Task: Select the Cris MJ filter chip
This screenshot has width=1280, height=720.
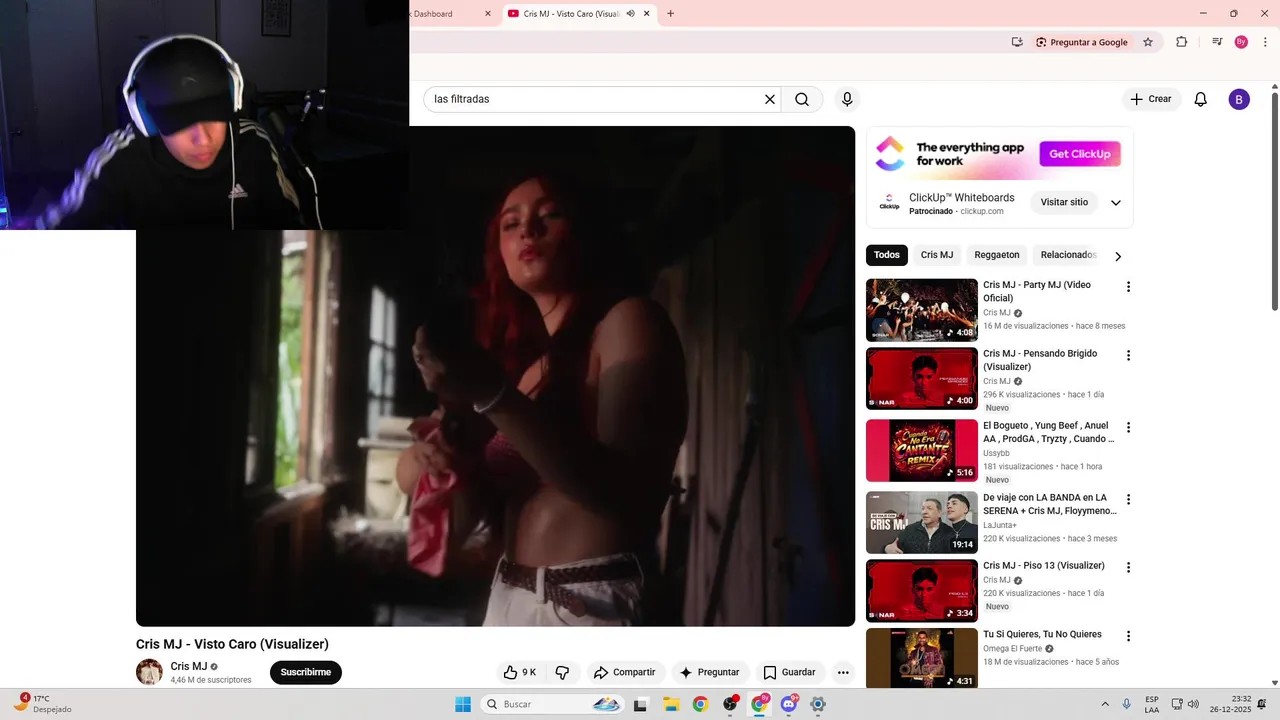Action: click(x=937, y=255)
